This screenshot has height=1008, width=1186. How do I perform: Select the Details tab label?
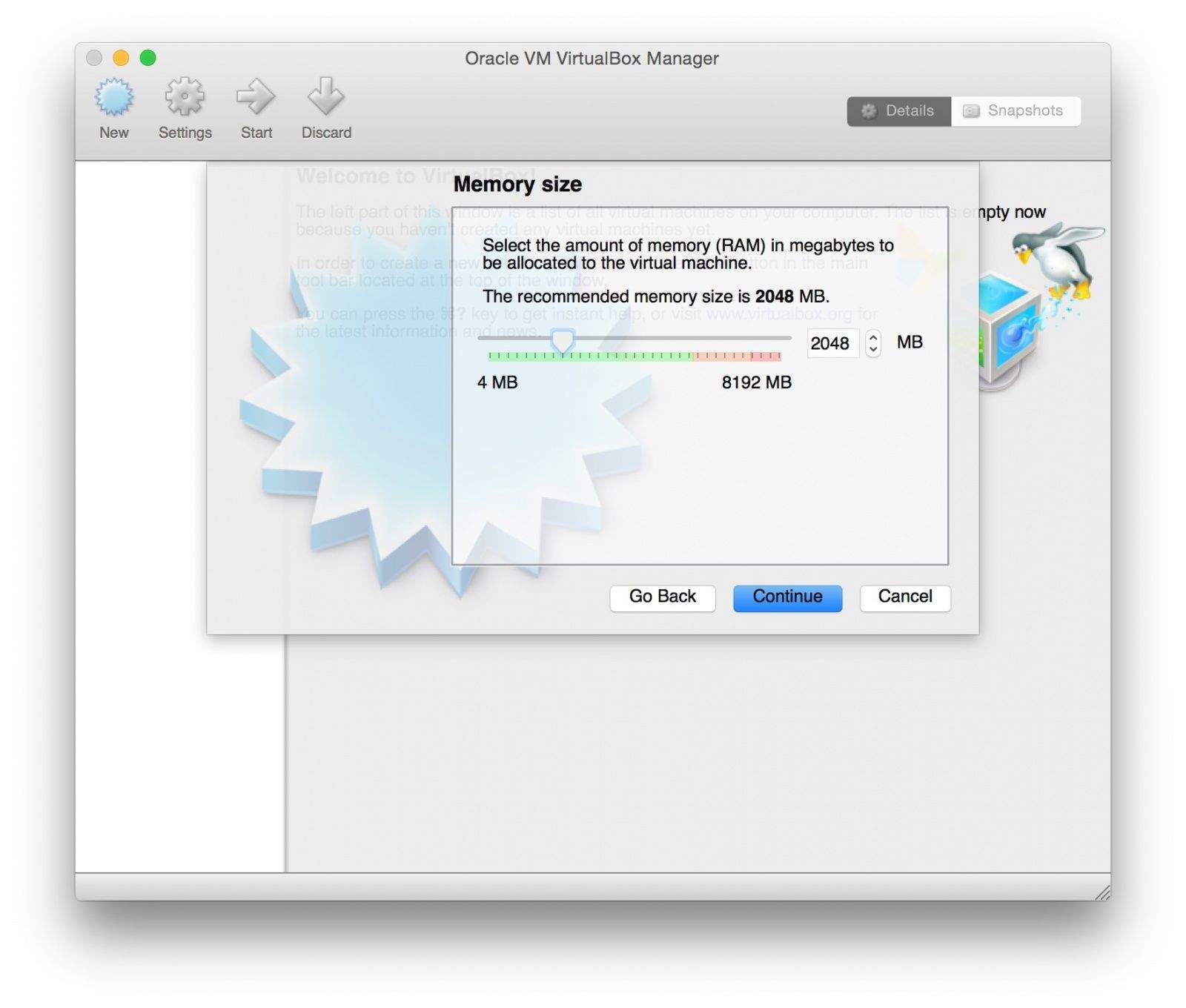coord(910,111)
